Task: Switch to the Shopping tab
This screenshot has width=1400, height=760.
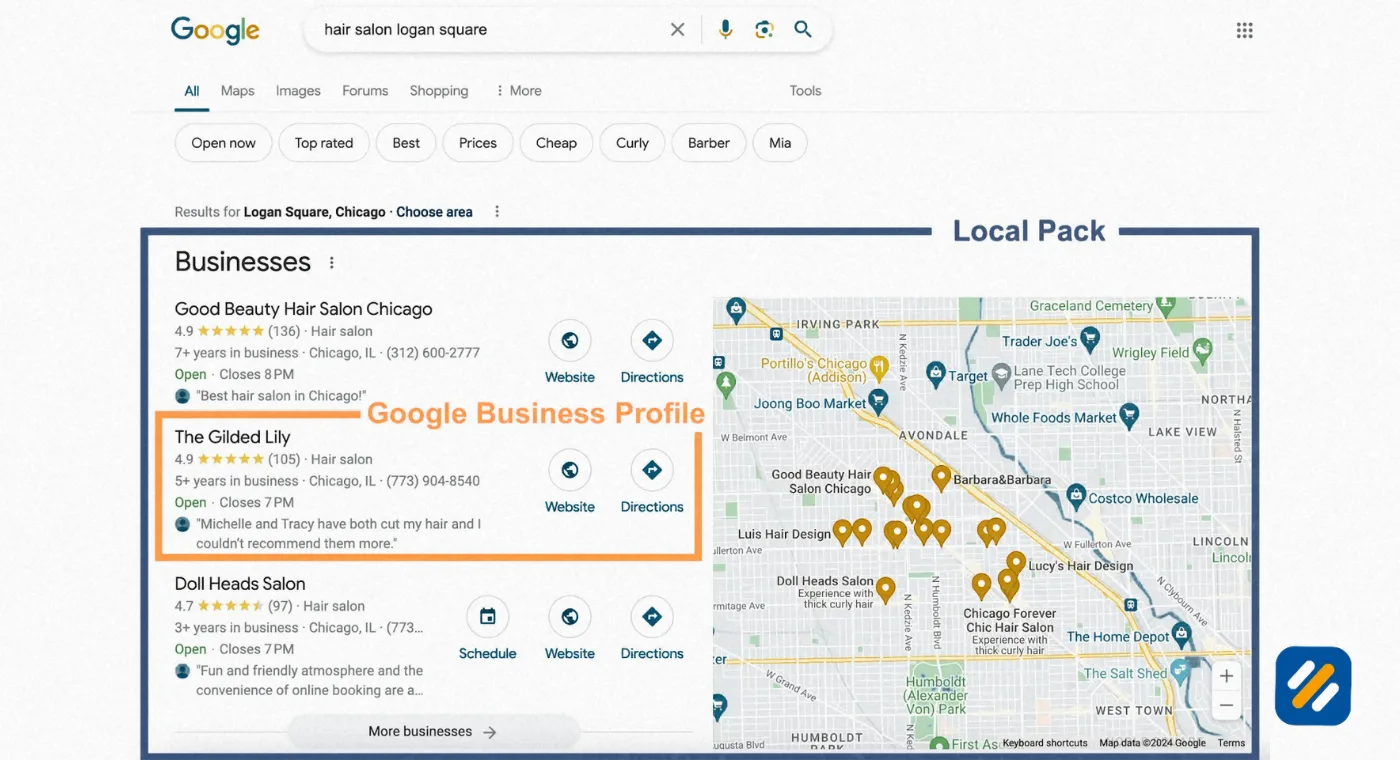Action: click(439, 91)
